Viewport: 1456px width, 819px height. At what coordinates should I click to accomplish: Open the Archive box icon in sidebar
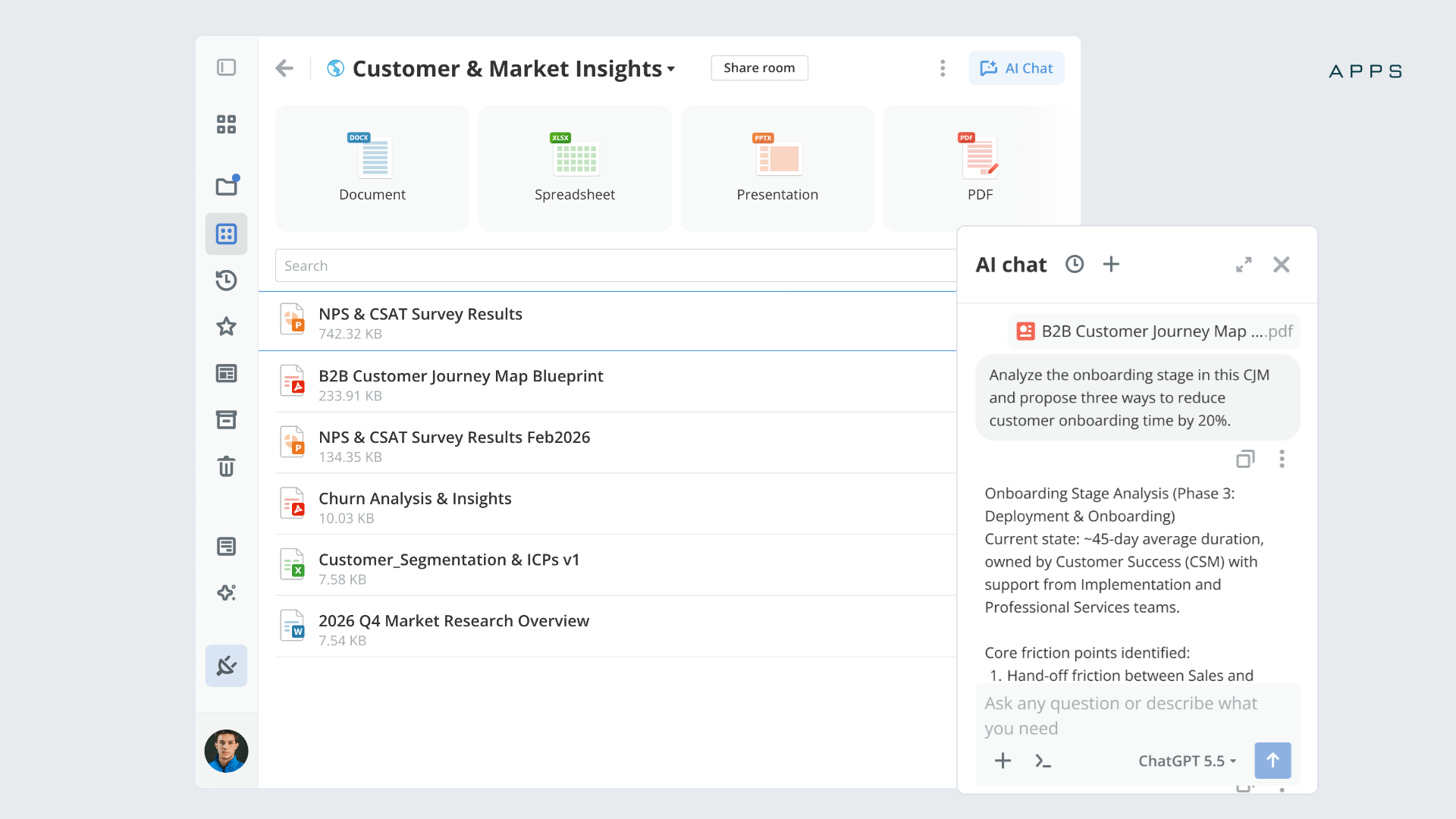226,419
